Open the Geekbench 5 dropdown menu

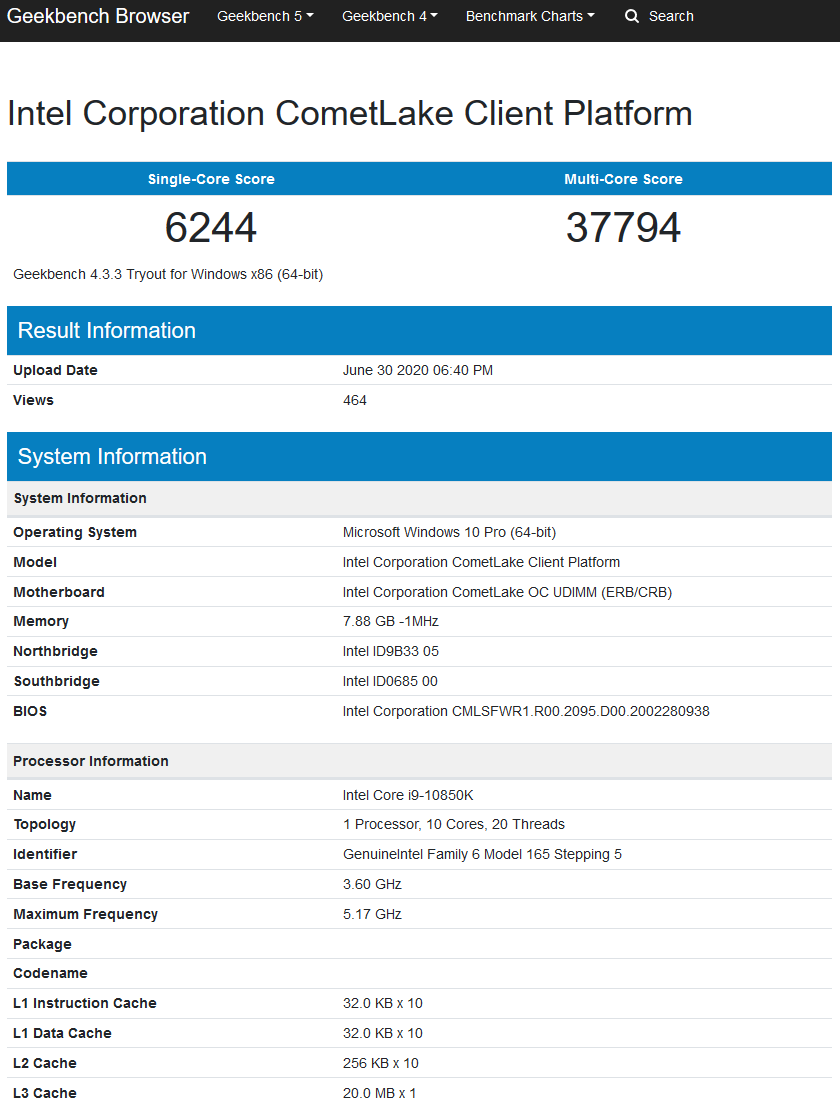pos(265,16)
